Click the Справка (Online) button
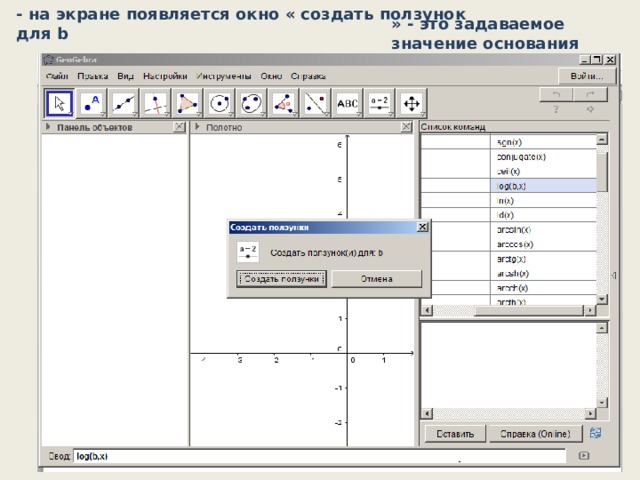The width and height of the screenshot is (640, 480). click(x=535, y=433)
